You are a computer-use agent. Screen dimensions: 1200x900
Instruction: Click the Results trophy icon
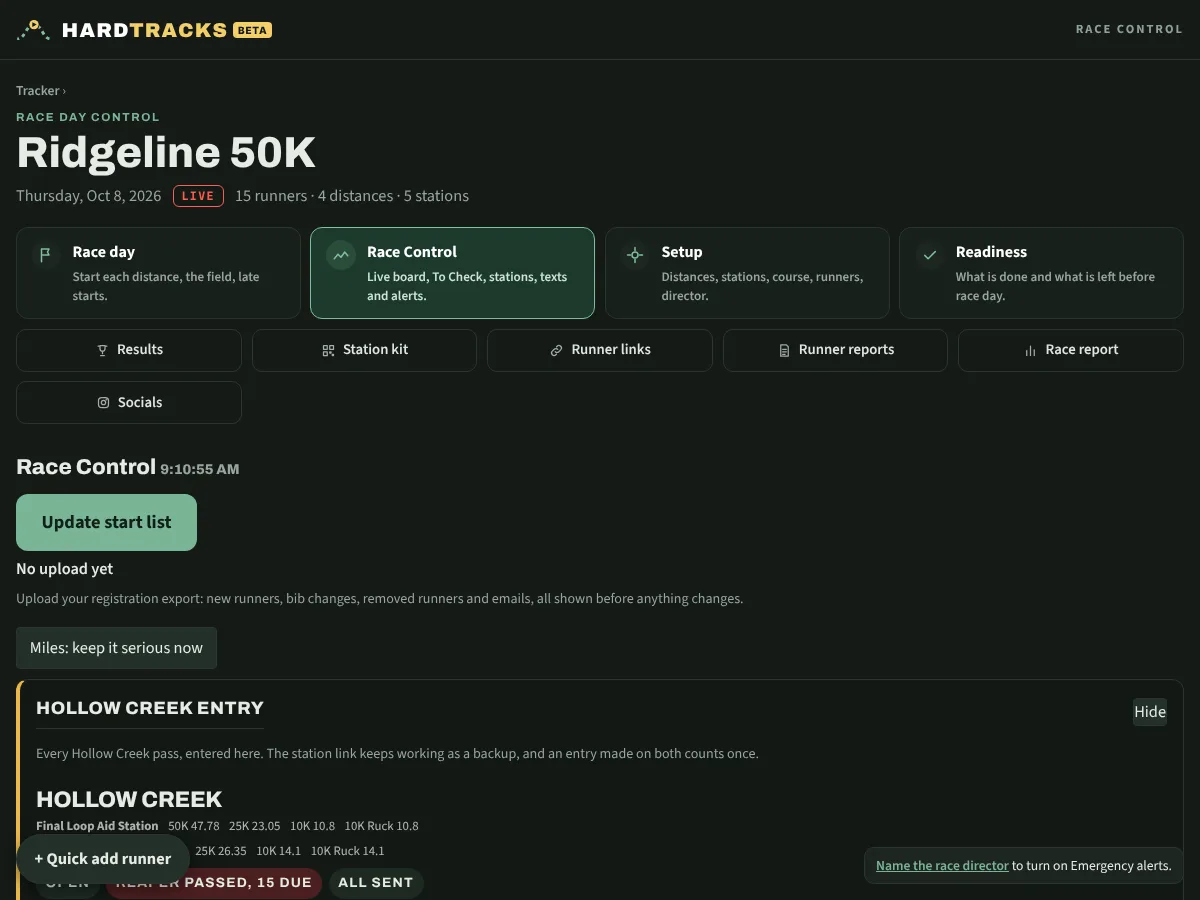tap(102, 350)
